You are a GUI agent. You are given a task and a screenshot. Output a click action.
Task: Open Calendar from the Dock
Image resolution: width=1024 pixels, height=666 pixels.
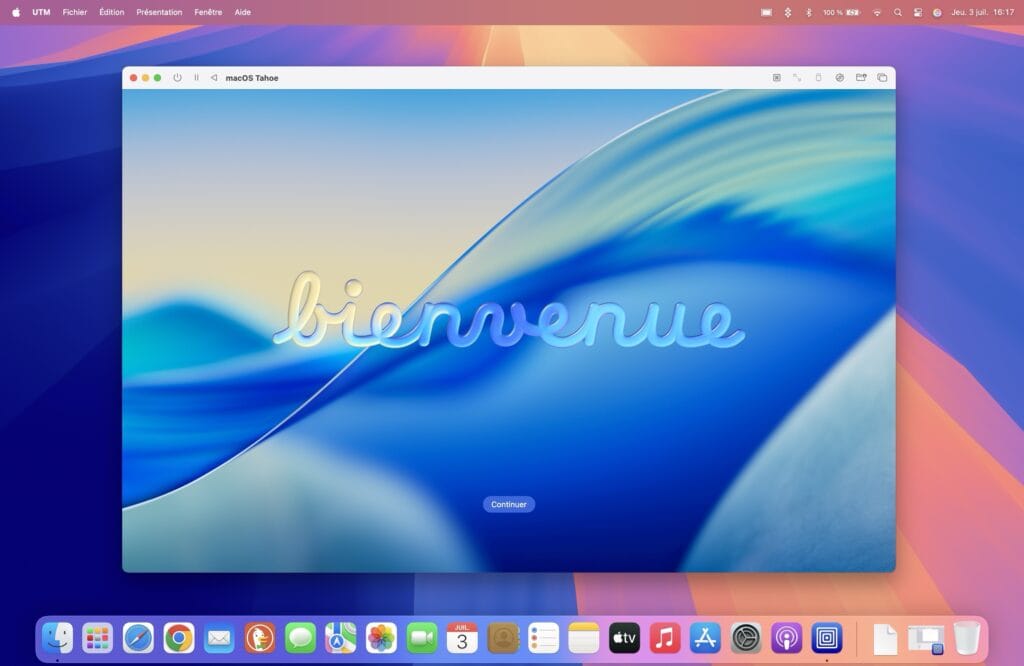(x=462, y=638)
